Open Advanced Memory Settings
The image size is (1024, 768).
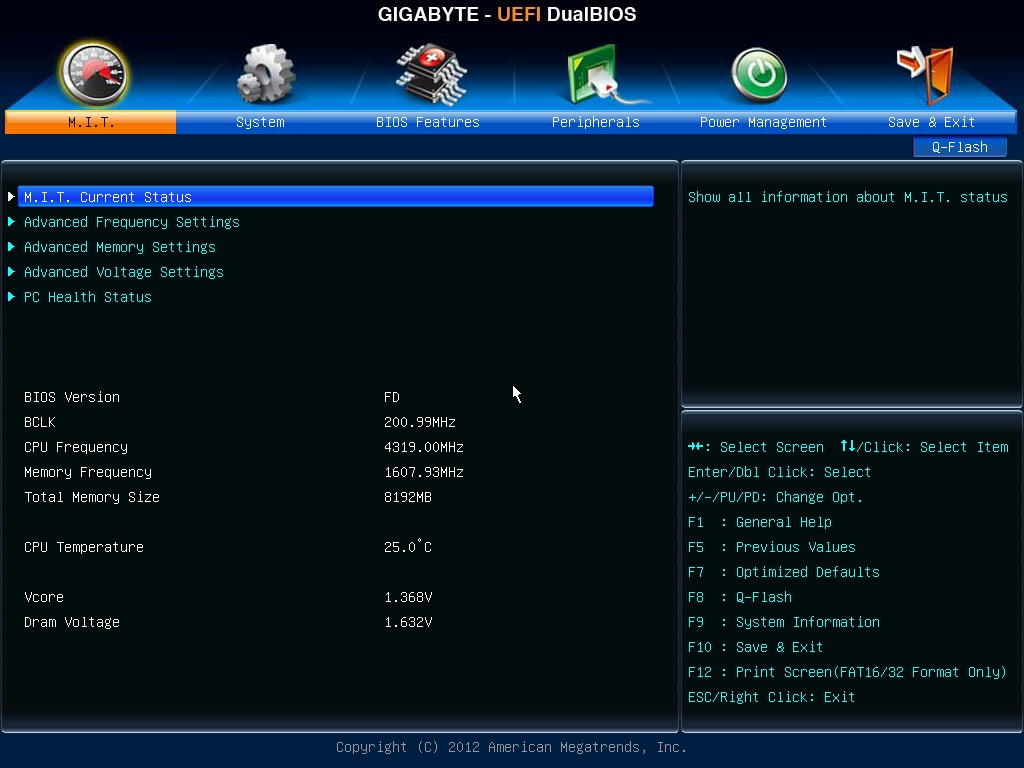click(x=120, y=247)
